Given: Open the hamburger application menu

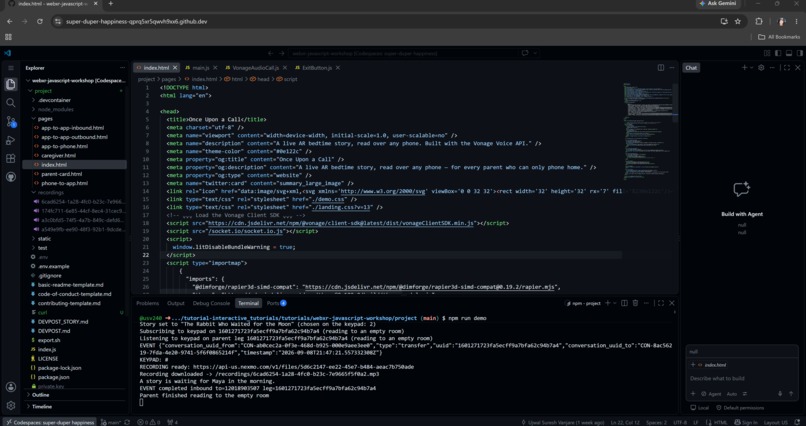Looking at the screenshot, I should 10,68.
